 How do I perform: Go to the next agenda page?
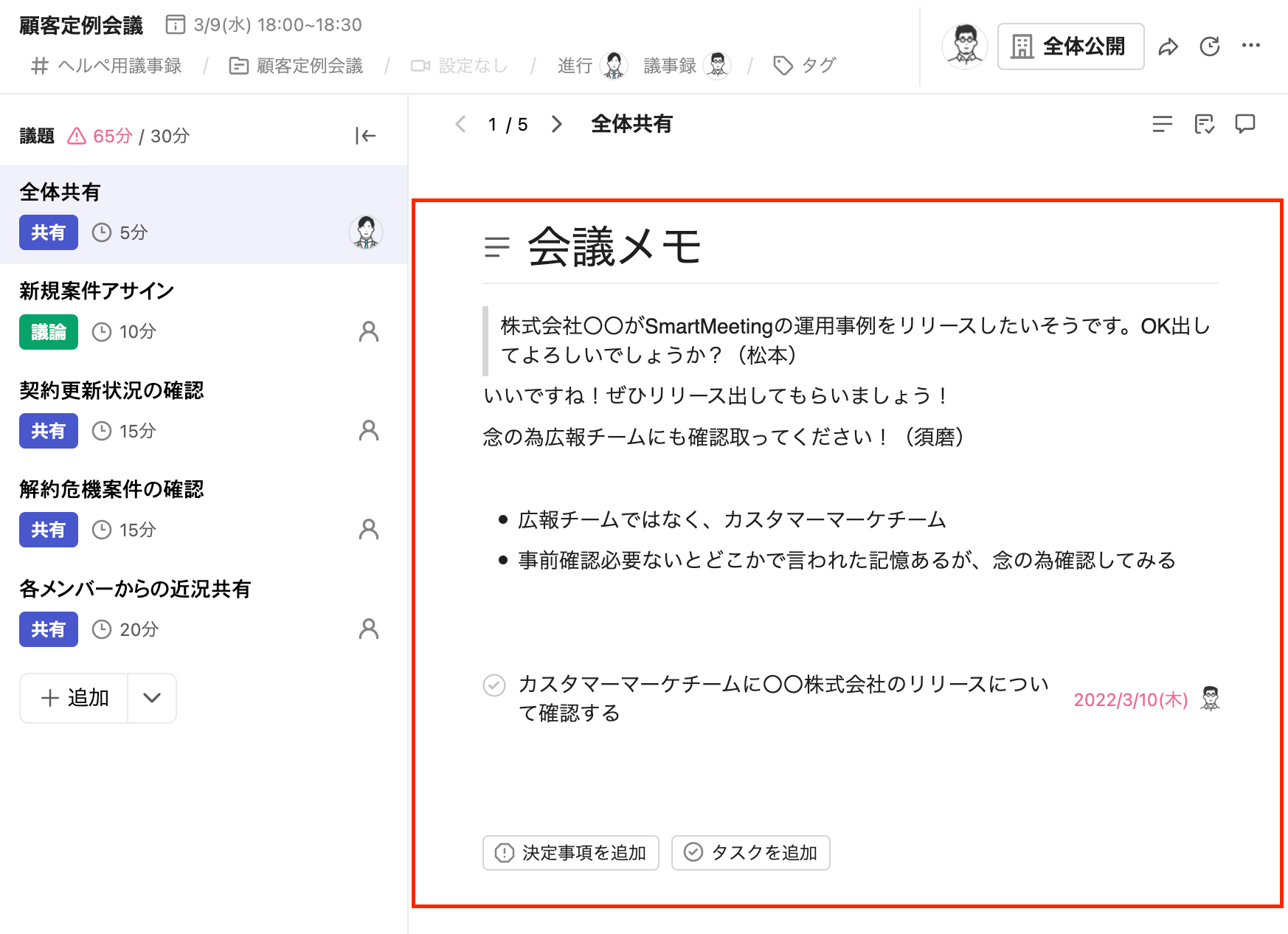tap(557, 124)
